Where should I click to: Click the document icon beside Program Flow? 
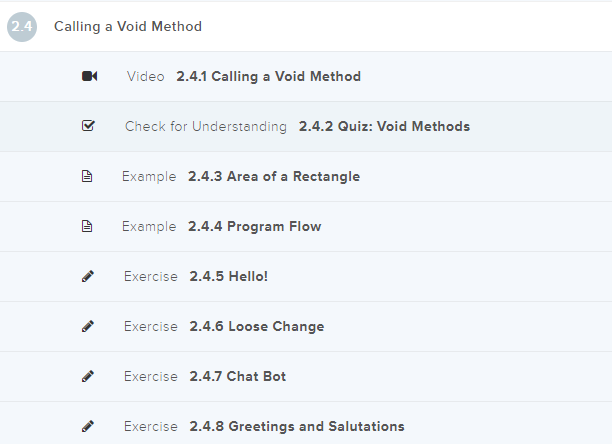[87, 226]
